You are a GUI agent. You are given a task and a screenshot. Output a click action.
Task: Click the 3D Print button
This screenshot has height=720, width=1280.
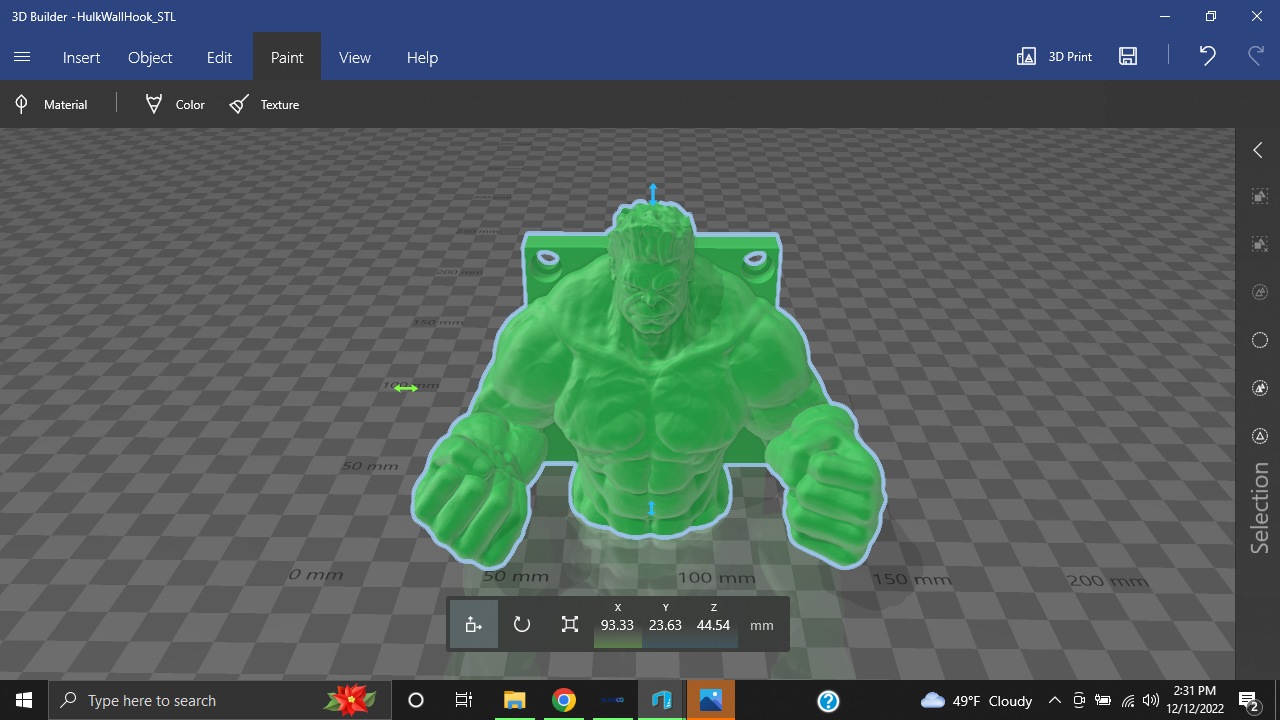(x=1054, y=57)
